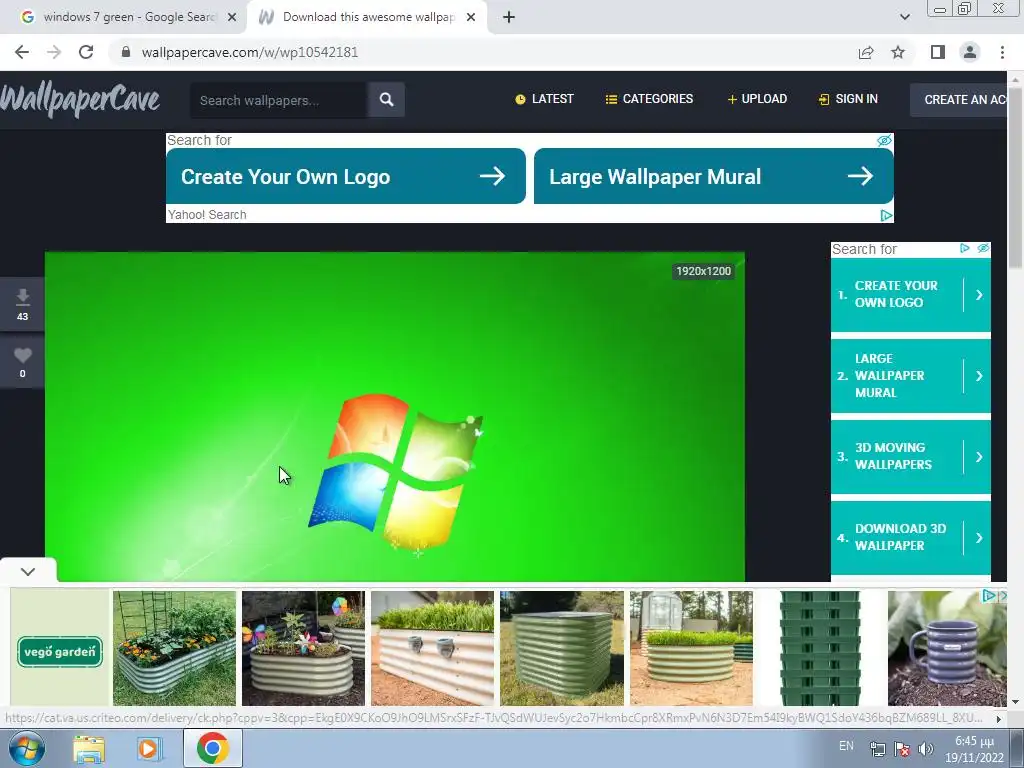Open tab search dropdown arrow
1024x768 pixels.
pos(904,18)
